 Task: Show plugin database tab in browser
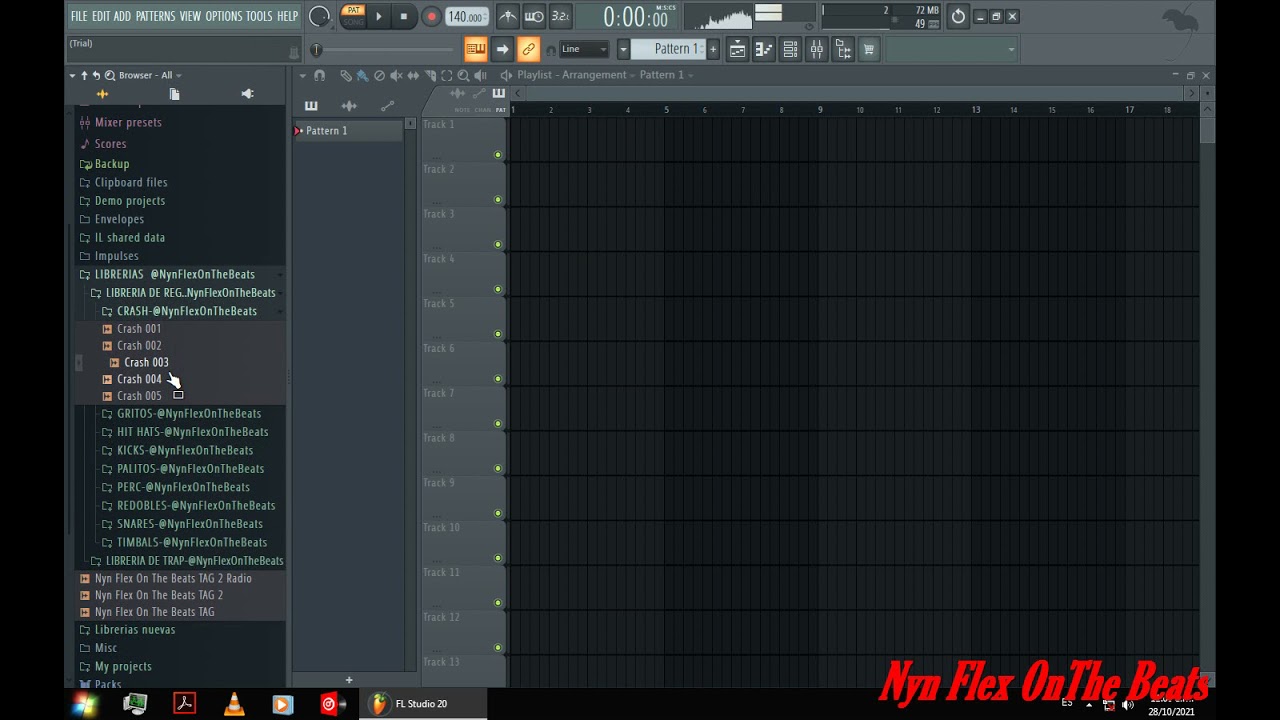click(x=247, y=94)
